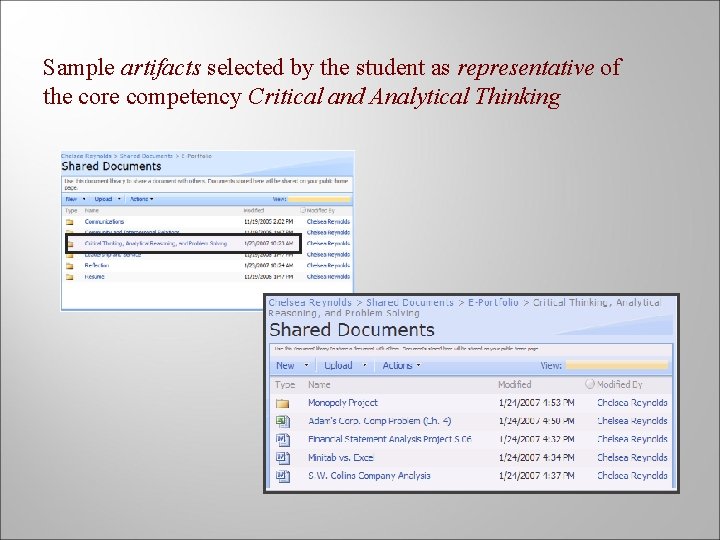
Task: Click Chelsea Reynolds in the Financial Statement Analysis row
Action: [632, 439]
